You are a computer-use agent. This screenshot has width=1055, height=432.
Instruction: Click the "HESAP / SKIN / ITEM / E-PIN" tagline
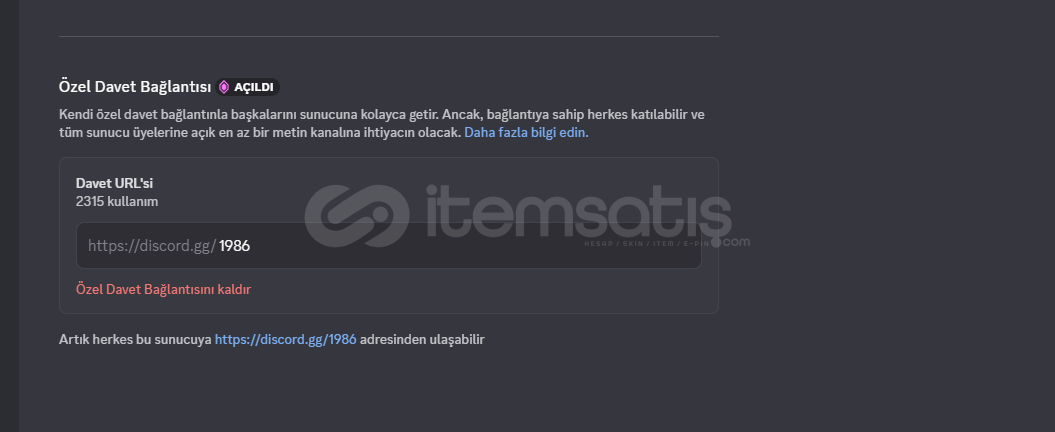tap(646, 243)
